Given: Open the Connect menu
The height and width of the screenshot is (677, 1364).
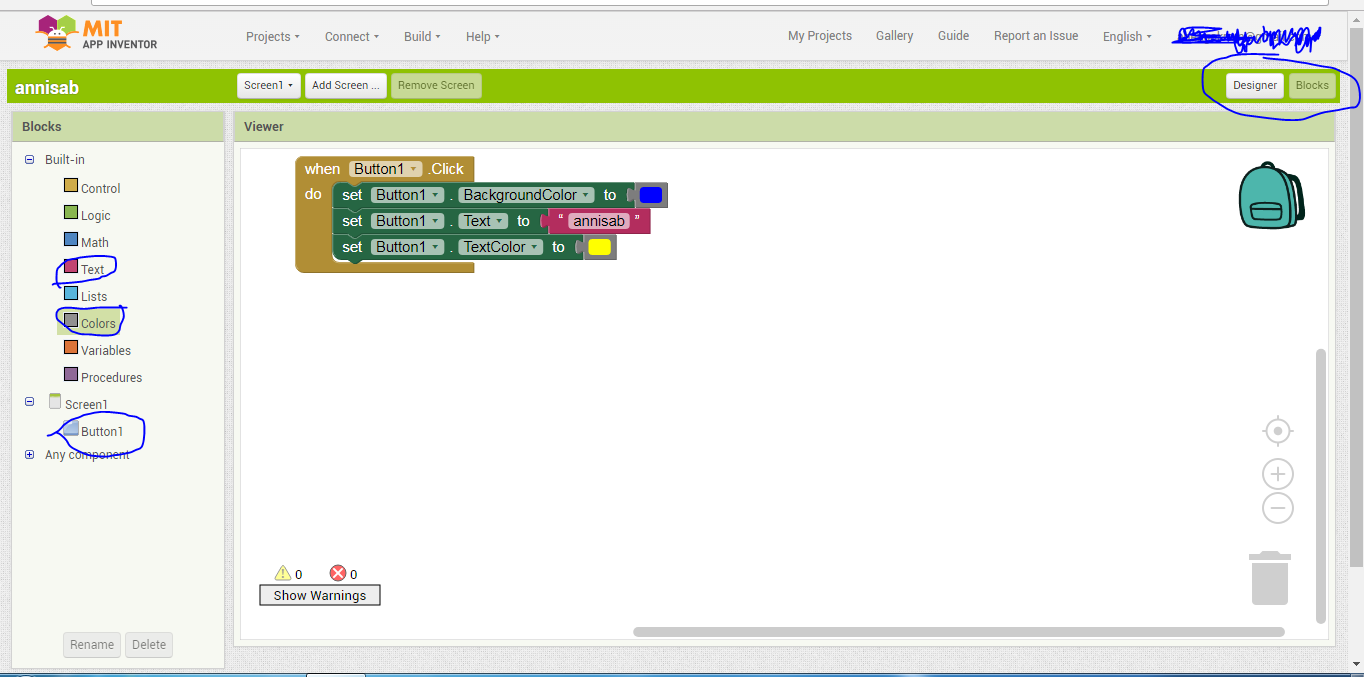Looking at the screenshot, I should click(351, 36).
